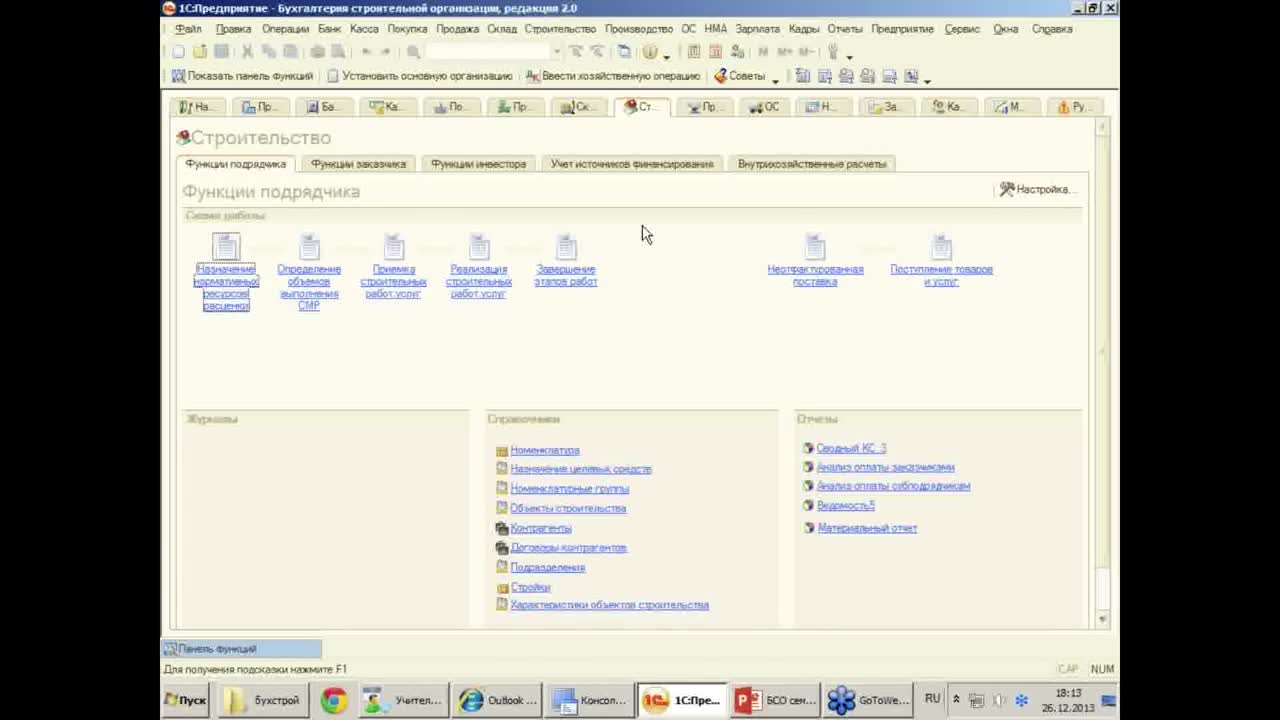Click Ввести хозяйственную операцию button
1280x720 pixels.
coord(613,76)
